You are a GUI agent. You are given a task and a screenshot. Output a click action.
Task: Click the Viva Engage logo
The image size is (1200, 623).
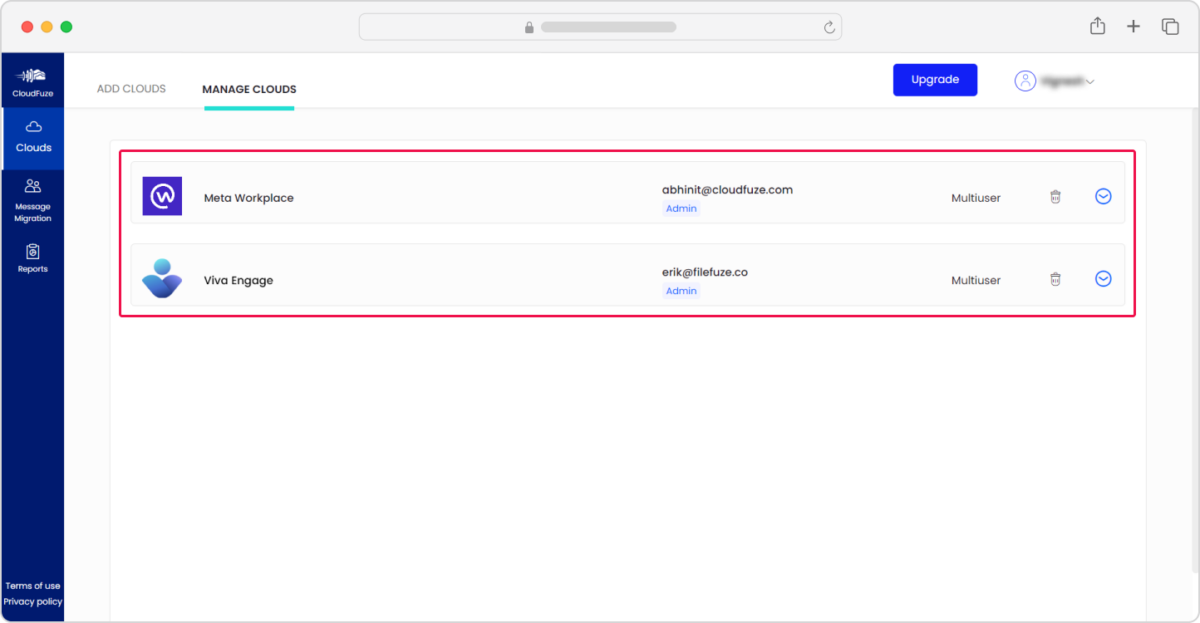tap(162, 279)
